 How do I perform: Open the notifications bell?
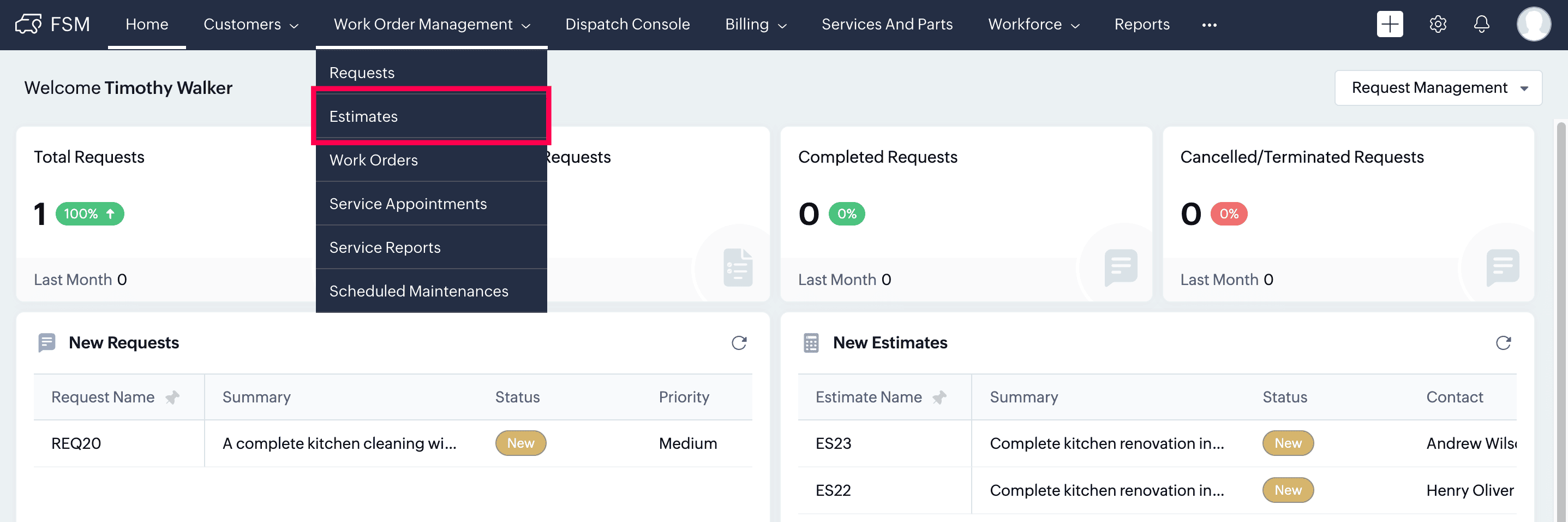[1482, 25]
